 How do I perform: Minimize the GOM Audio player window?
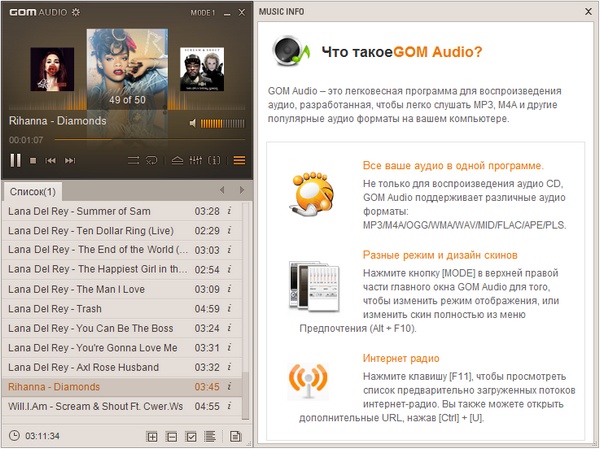[x=227, y=14]
